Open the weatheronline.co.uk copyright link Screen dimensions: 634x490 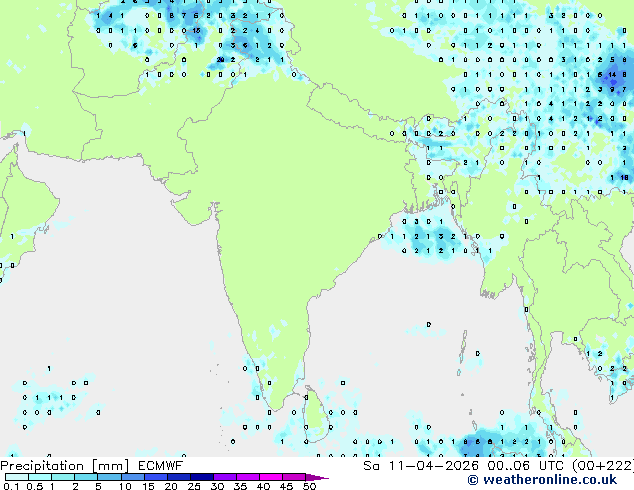pos(542,480)
